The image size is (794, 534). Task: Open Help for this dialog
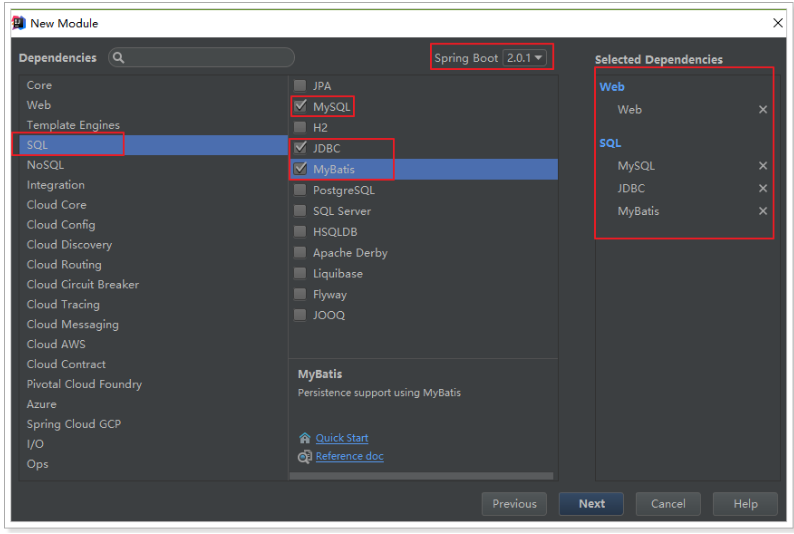pyautogui.click(x=745, y=504)
